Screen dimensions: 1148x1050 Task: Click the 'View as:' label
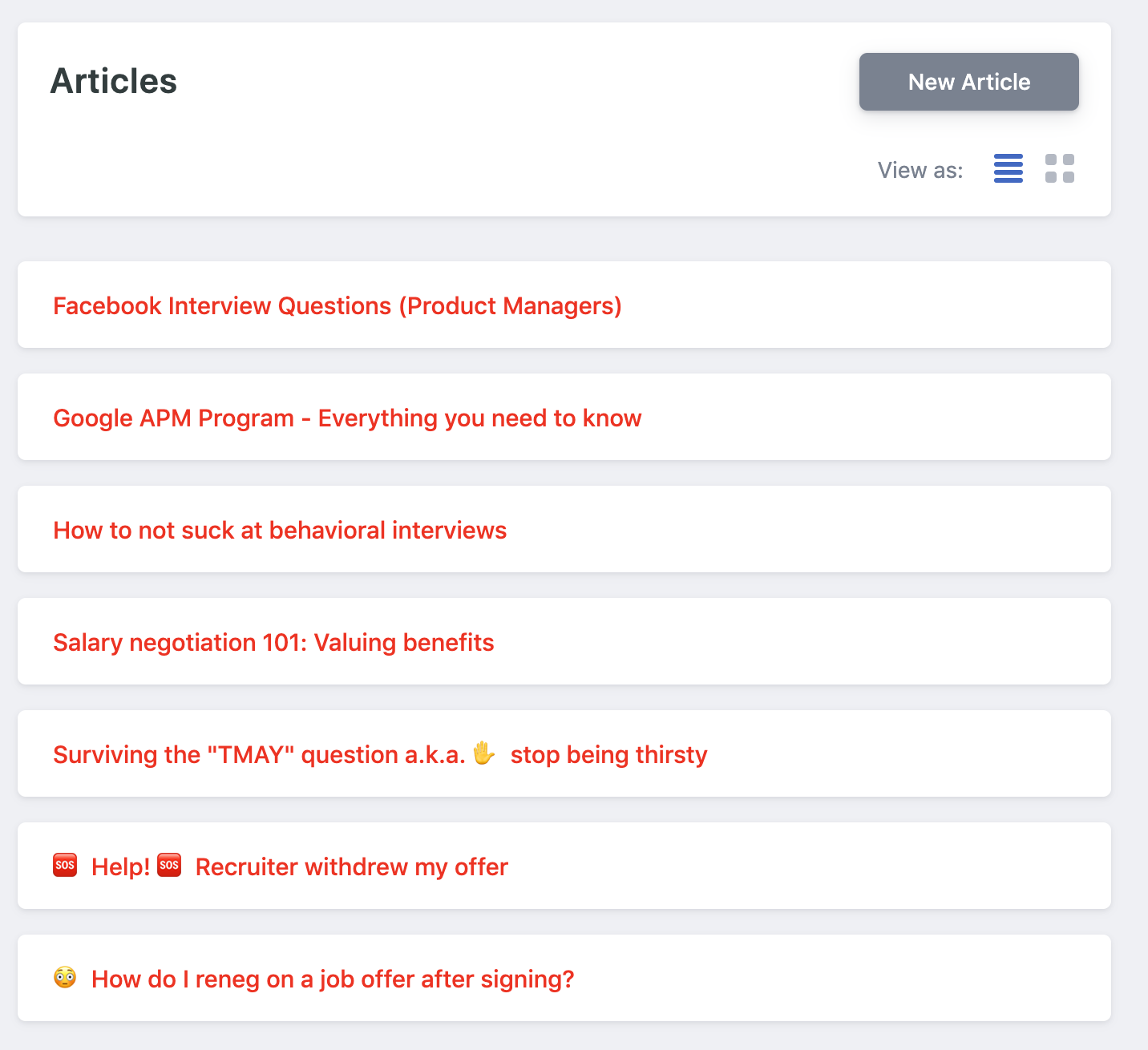(920, 170)
